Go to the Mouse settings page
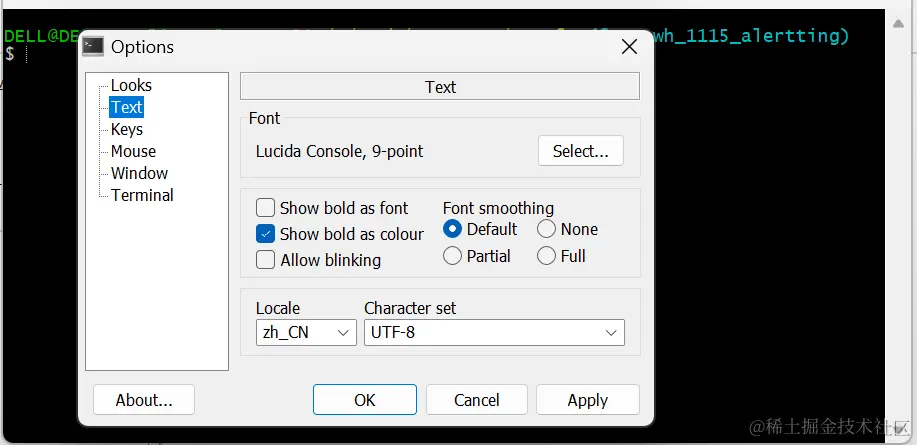 (x=133, y=151)
